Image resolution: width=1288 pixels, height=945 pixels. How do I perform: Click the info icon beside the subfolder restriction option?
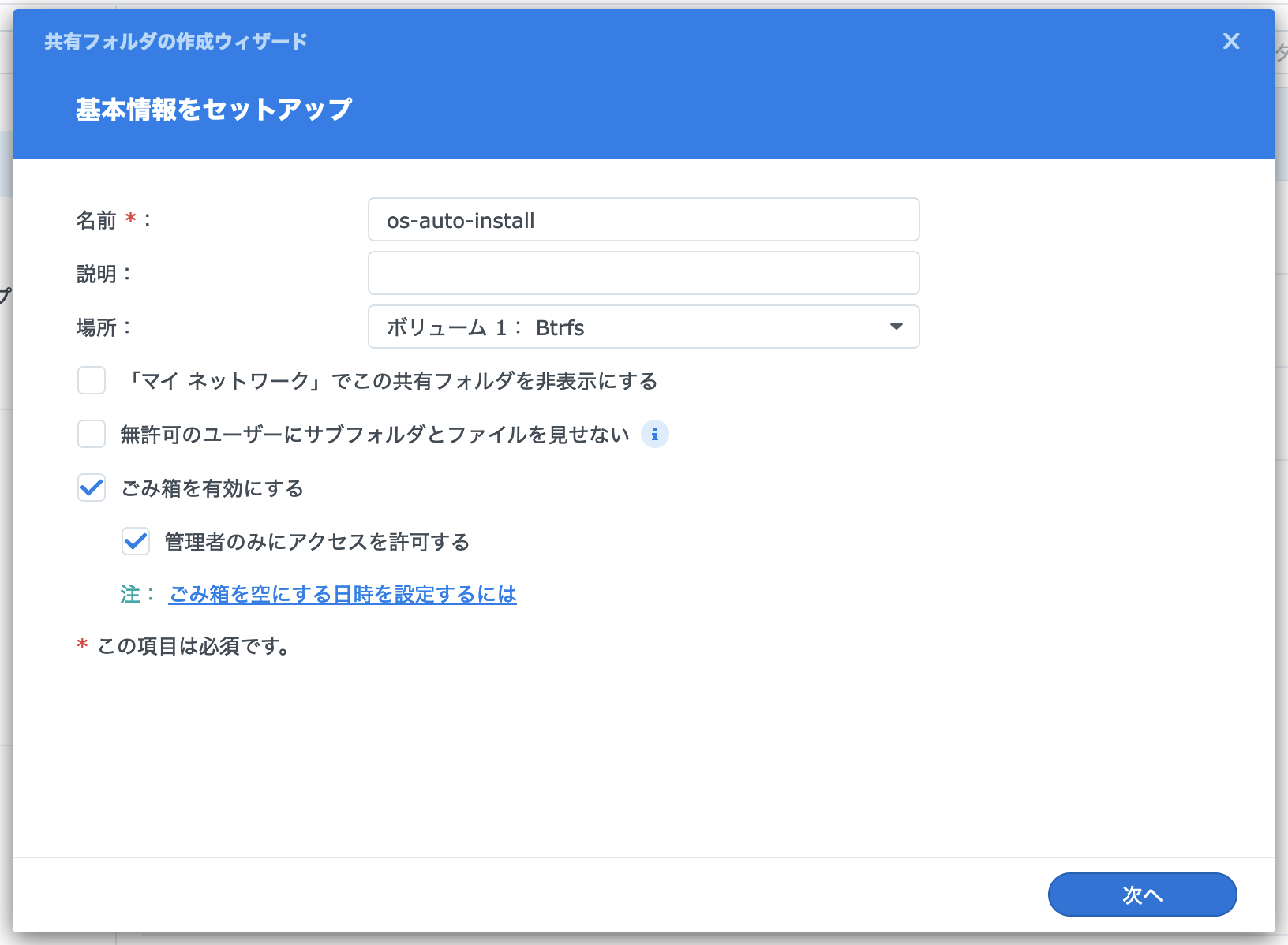click(654, 435)
